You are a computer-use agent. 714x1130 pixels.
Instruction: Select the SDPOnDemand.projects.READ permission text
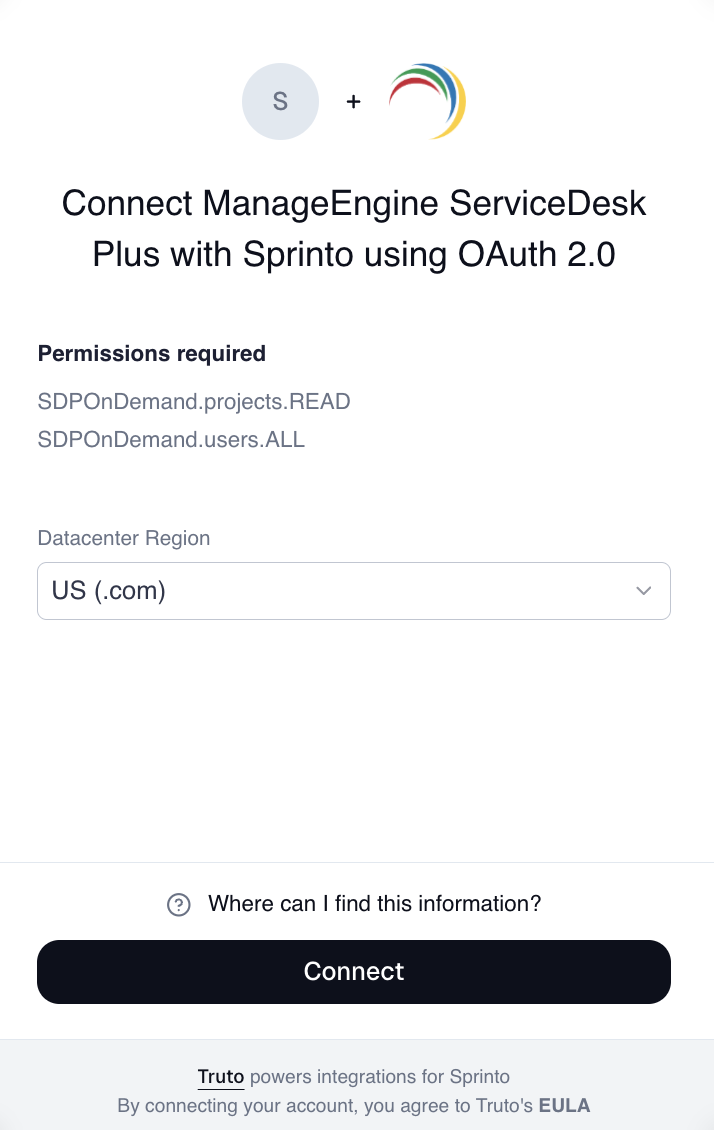click(194, 402)
